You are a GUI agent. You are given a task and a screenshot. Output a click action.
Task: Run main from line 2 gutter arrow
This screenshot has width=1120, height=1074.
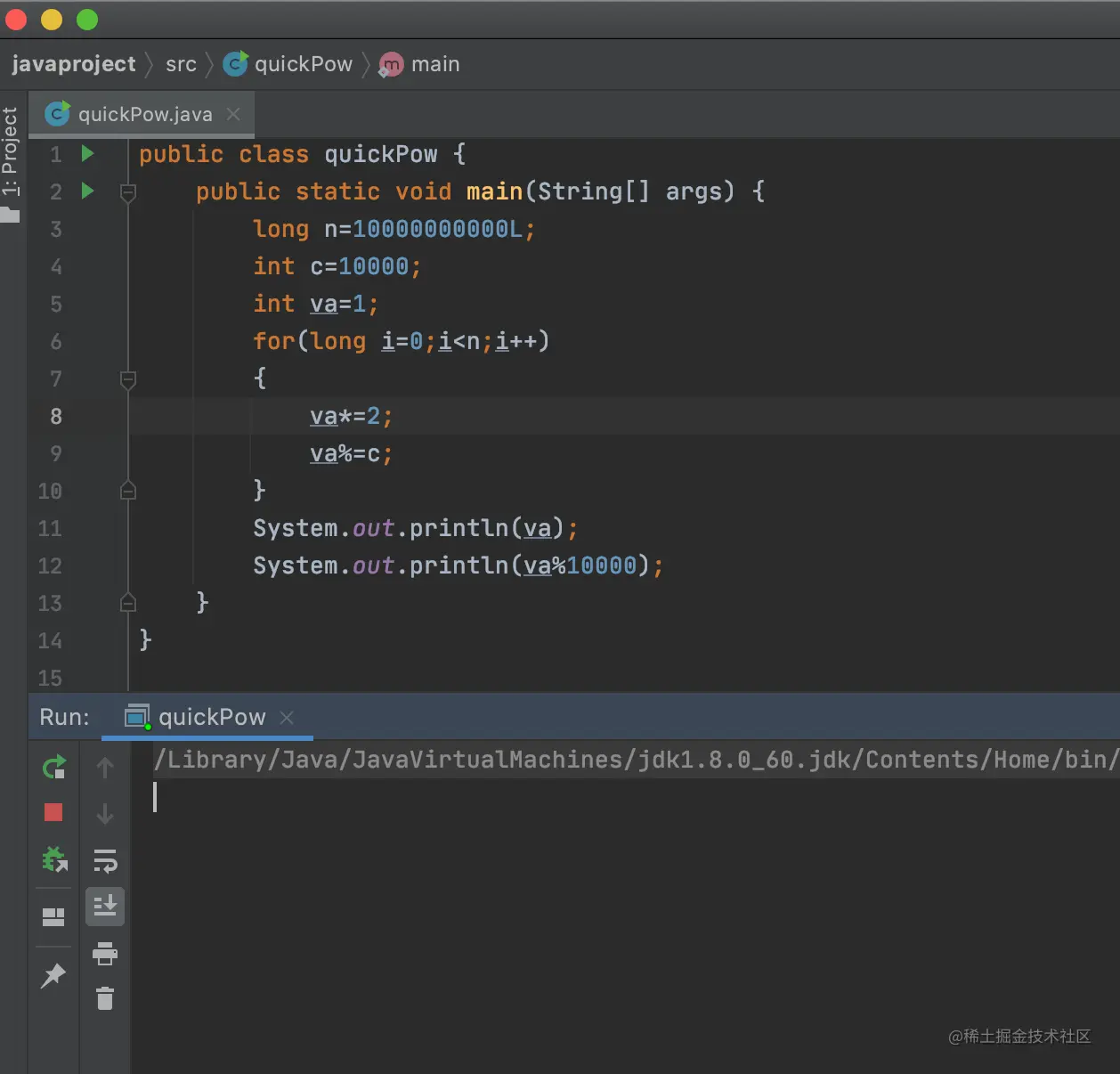point(87,191)
